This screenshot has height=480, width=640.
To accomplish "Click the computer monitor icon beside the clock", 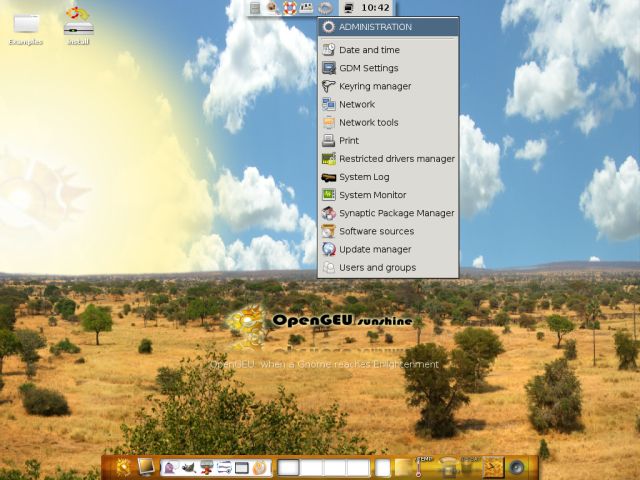I will [x=349, y=8].
